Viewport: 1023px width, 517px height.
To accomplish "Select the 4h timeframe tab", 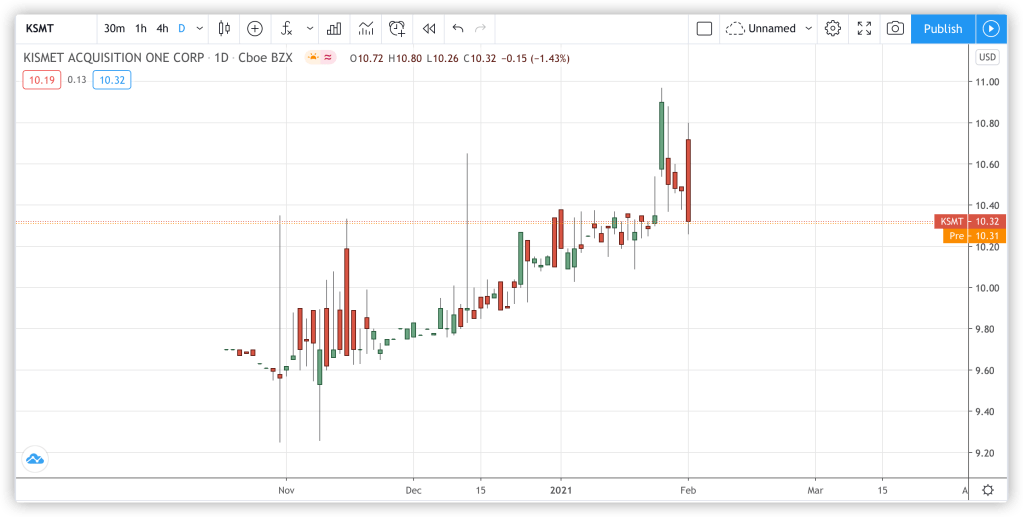I will coord(162,29).
